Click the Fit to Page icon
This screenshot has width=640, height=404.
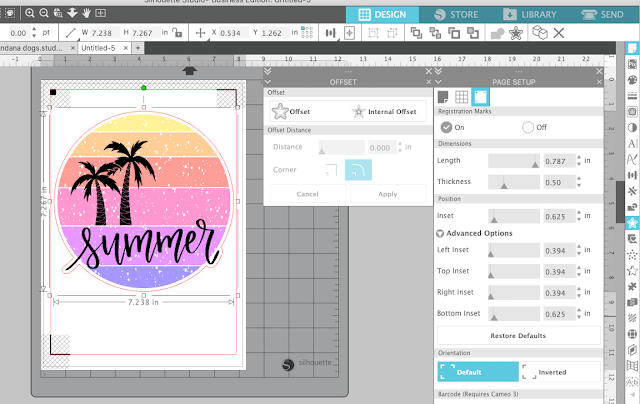(x=100, y=13)
